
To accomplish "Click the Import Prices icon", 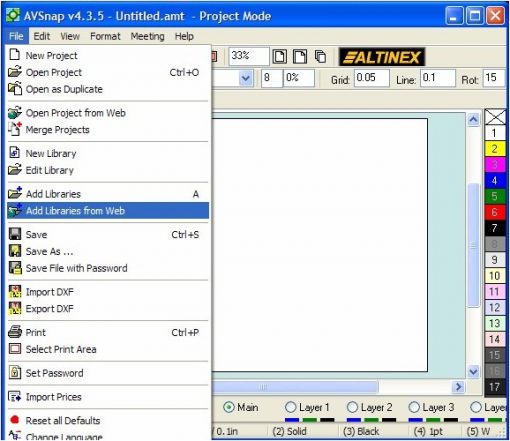I will pyautogui.click(x=15, y=396).
